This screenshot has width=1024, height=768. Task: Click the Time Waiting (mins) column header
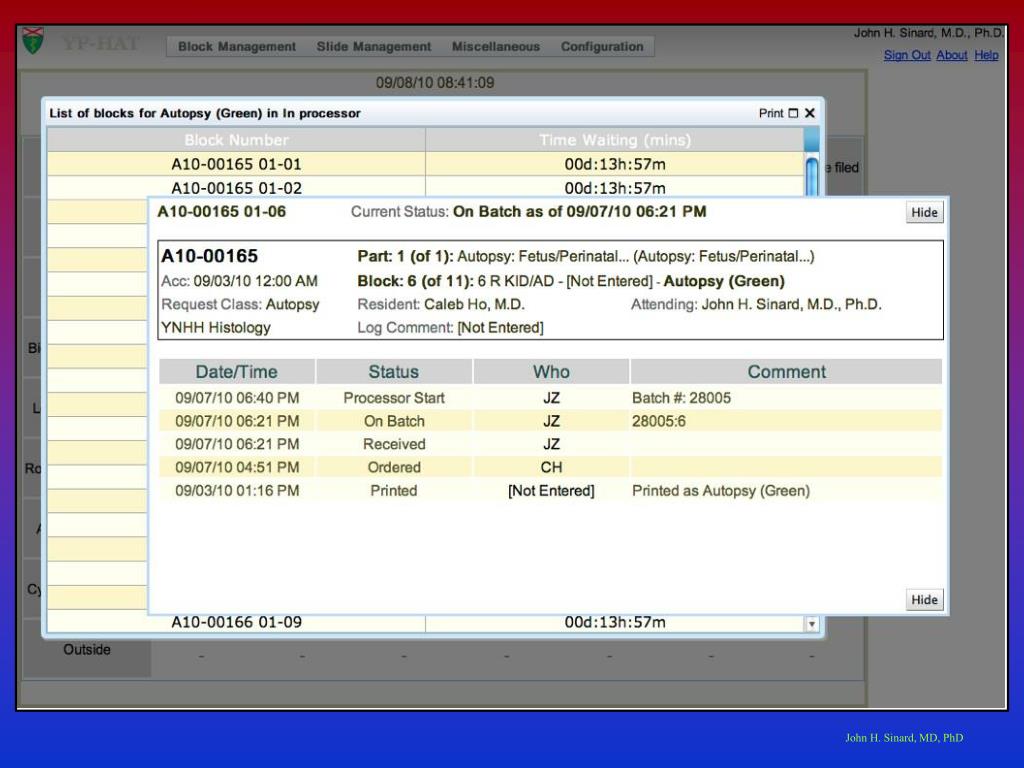tap(615, 140)
